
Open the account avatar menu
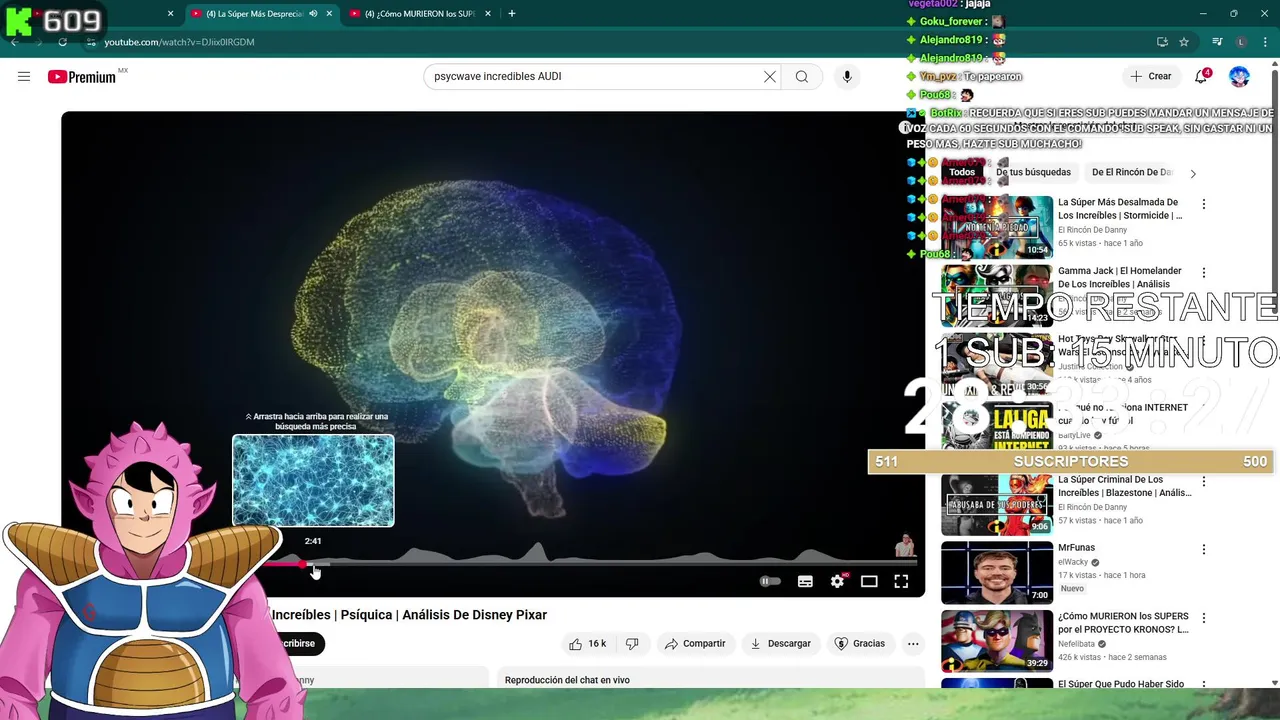click(x=1239, y=76)
